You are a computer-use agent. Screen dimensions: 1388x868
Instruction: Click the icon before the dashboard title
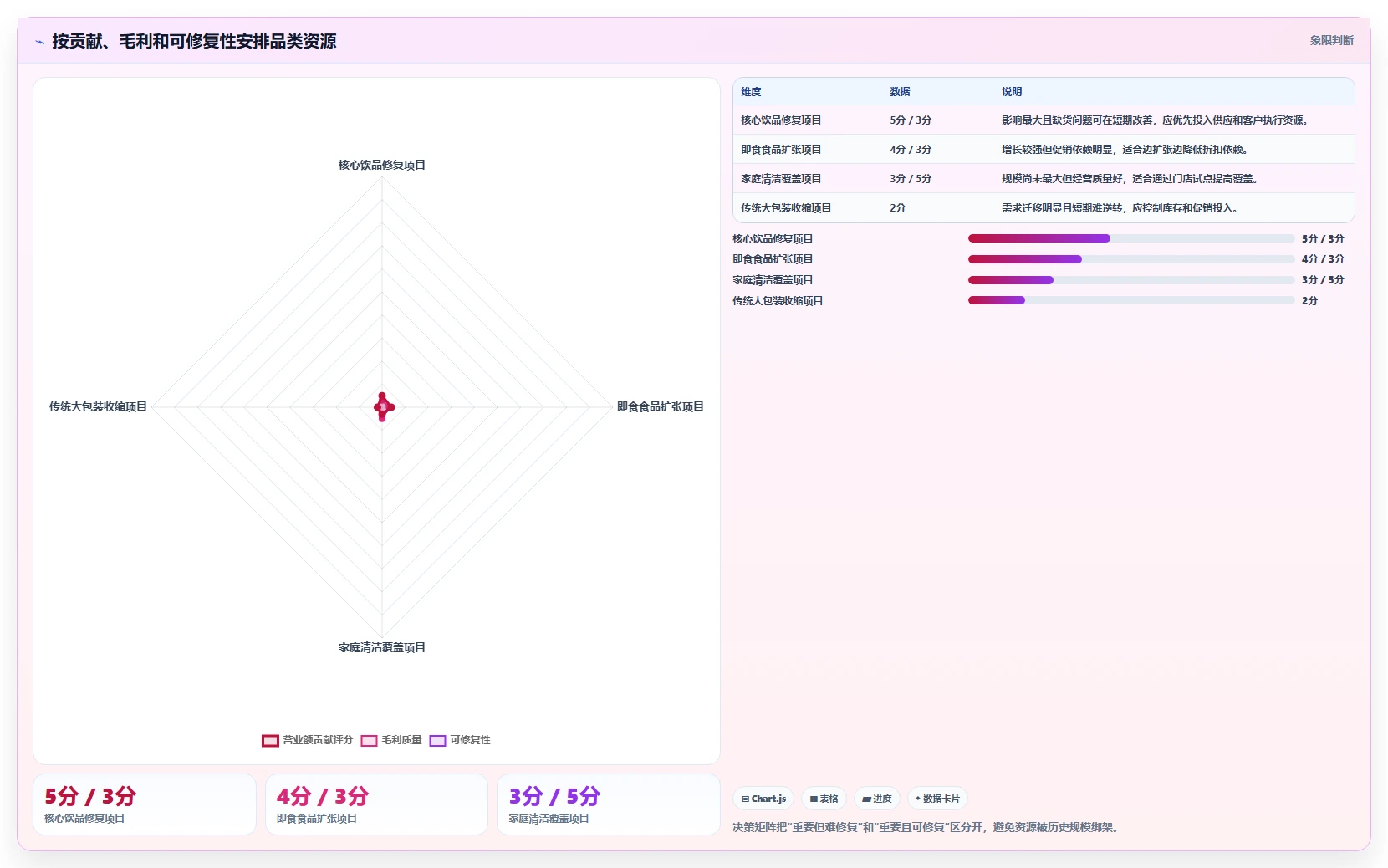39,42
